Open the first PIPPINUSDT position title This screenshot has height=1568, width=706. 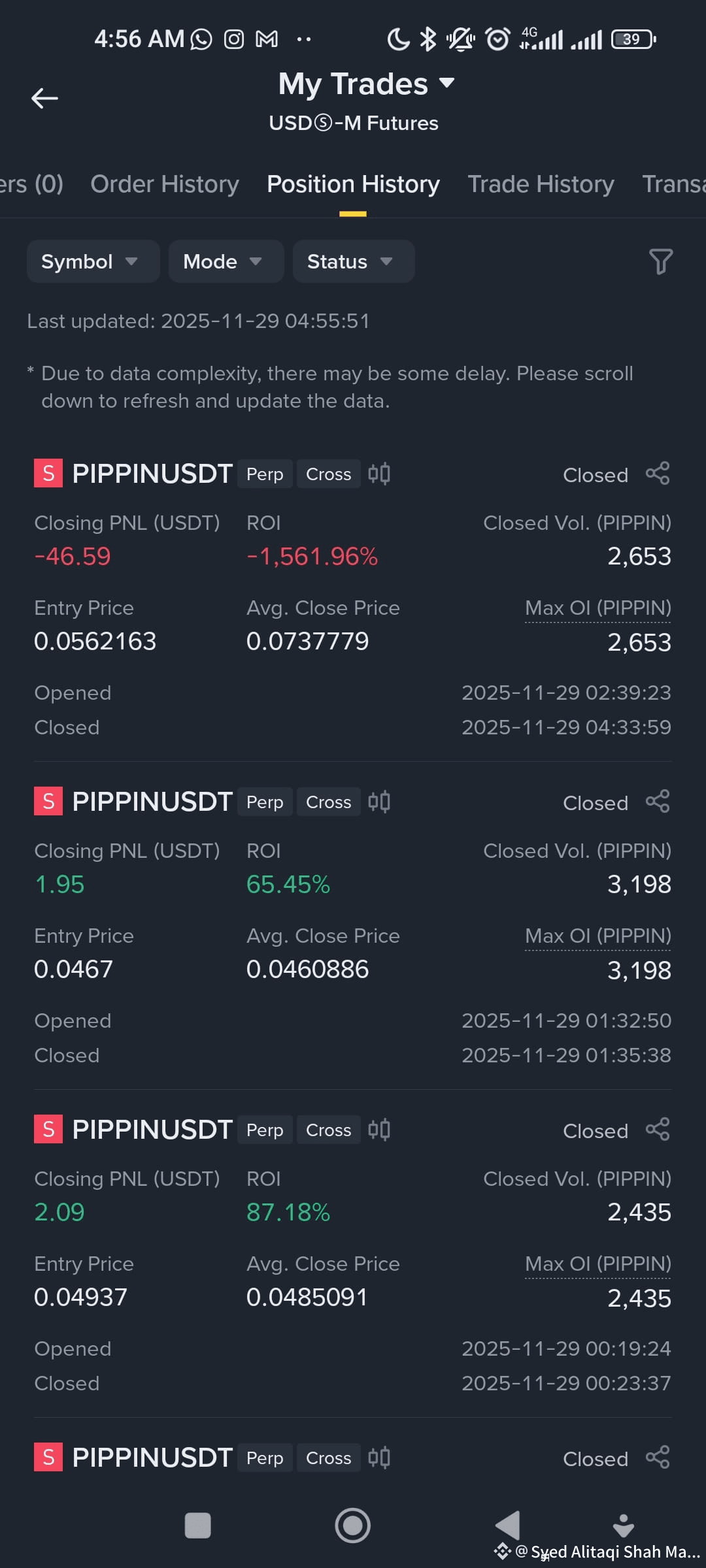(x=152, y=474)
